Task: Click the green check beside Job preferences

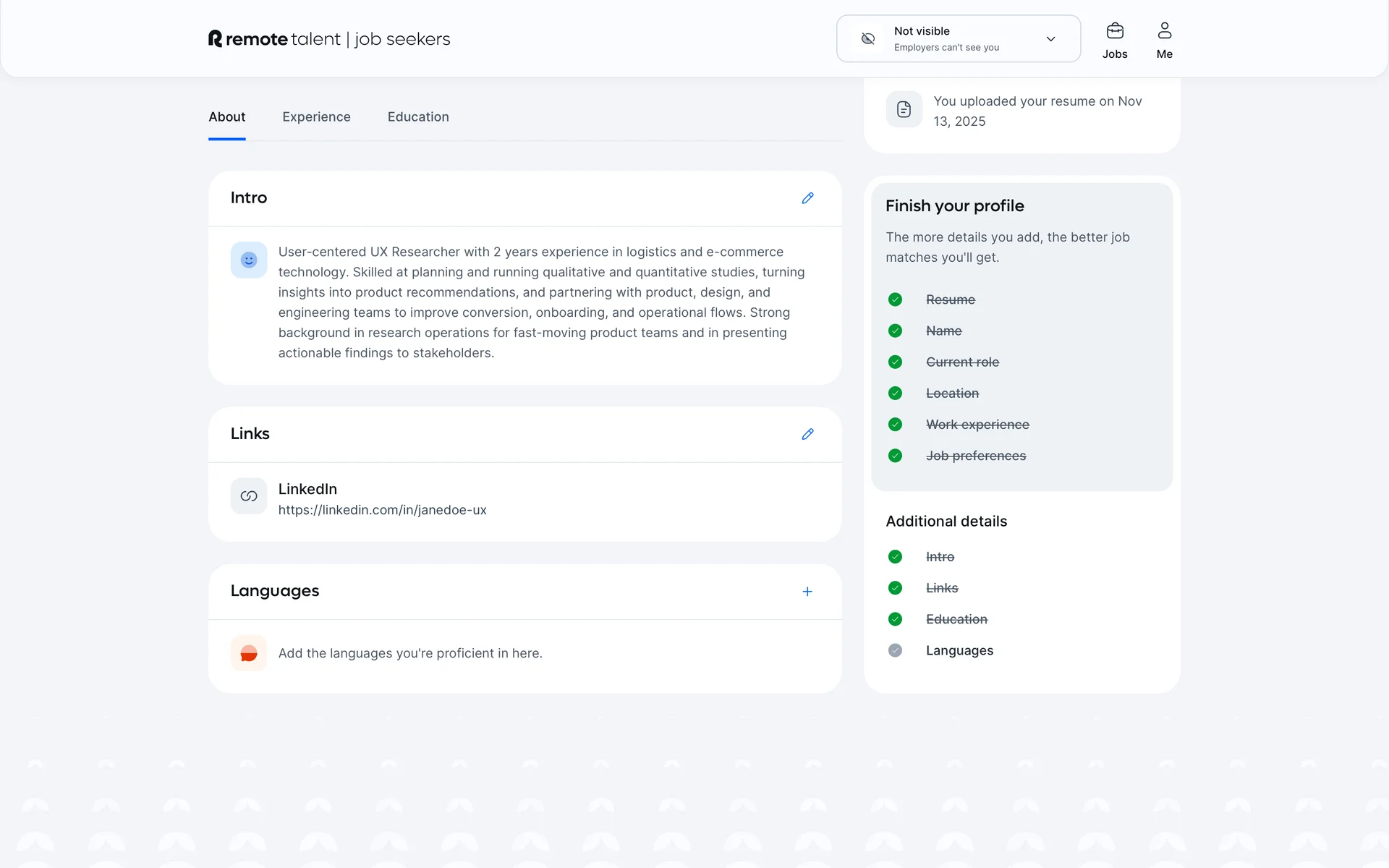Action: click(x=895, y=456)
